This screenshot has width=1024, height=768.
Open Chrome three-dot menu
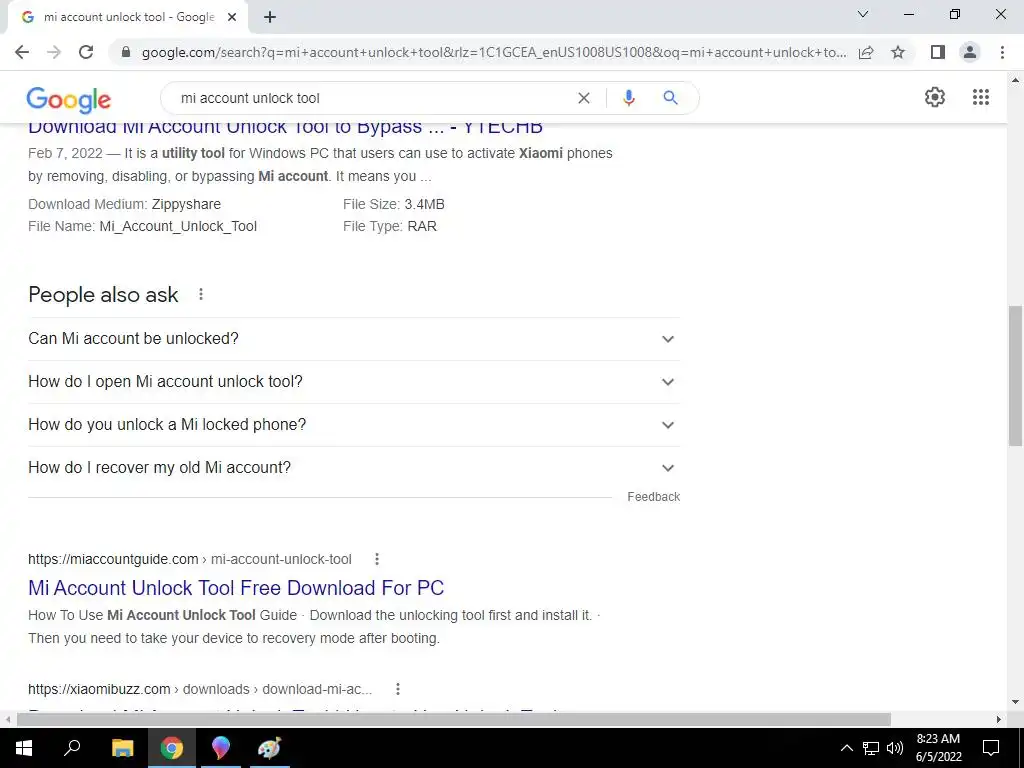1002,52
